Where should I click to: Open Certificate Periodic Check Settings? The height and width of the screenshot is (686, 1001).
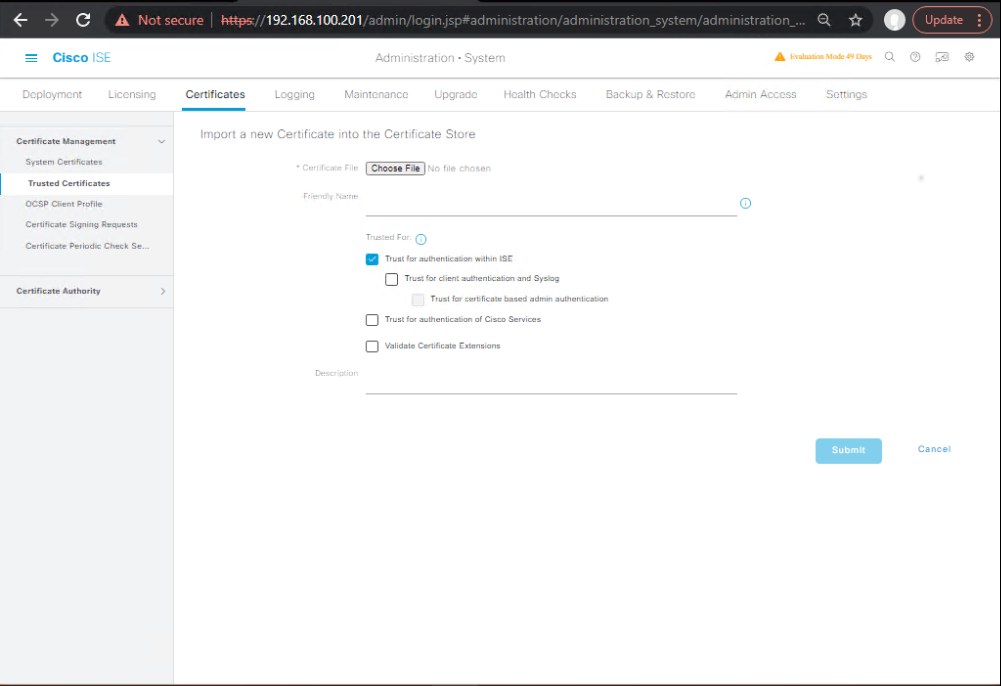[x=87, y=246]
